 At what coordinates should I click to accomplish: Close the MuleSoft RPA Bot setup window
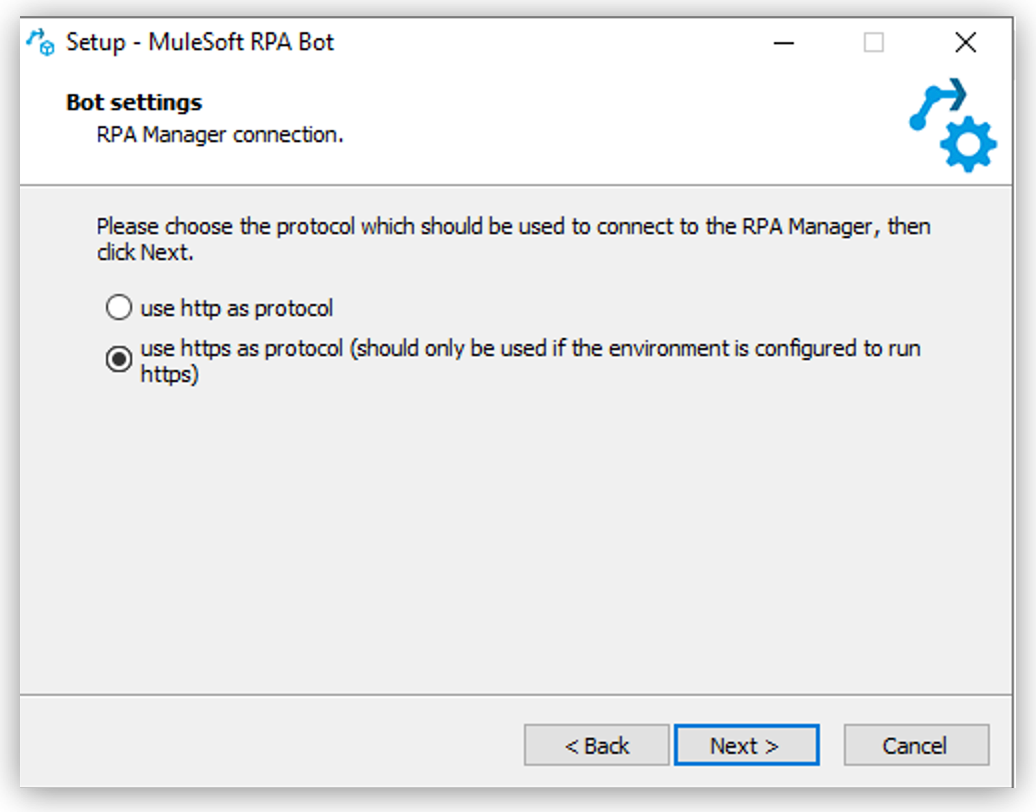pyautogui.click(x=964, y=42)
